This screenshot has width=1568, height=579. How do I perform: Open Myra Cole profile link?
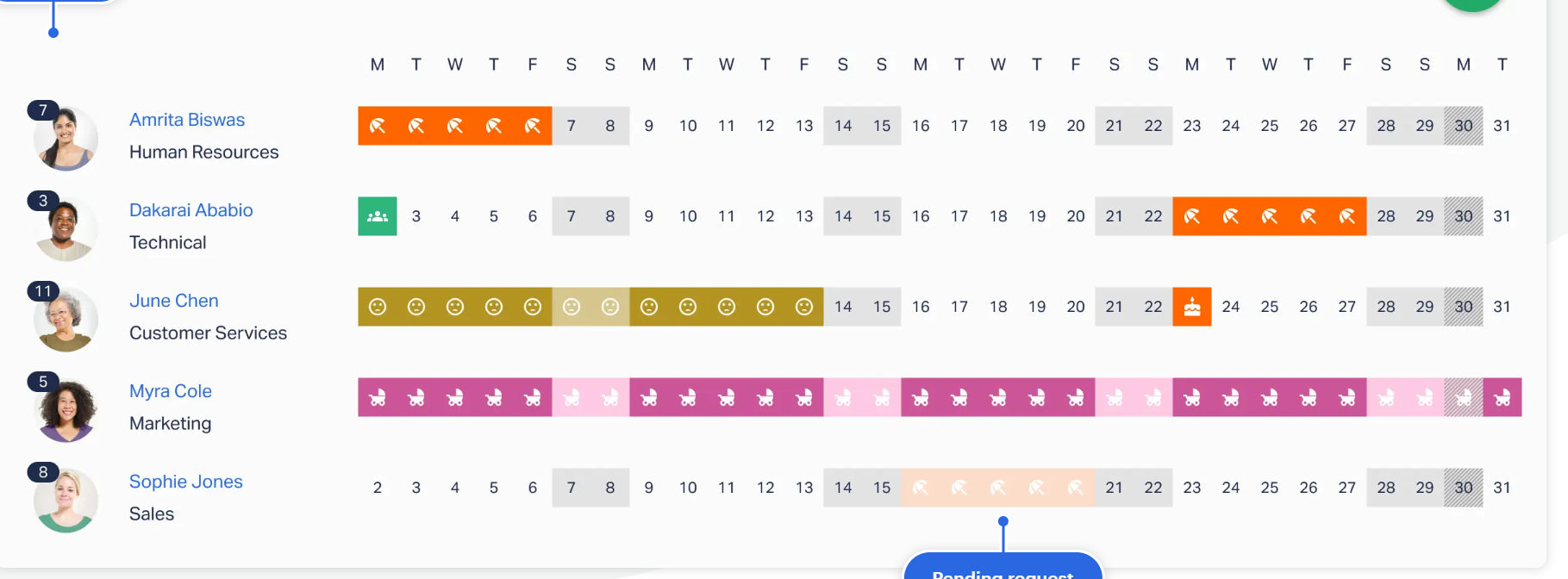171,391
